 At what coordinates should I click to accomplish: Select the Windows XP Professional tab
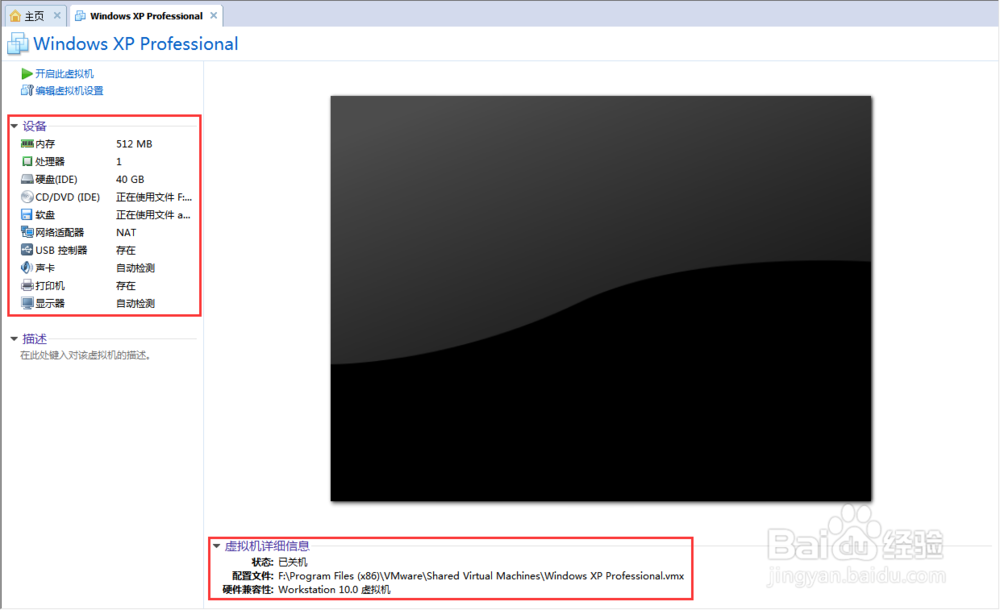click(146, 16)
